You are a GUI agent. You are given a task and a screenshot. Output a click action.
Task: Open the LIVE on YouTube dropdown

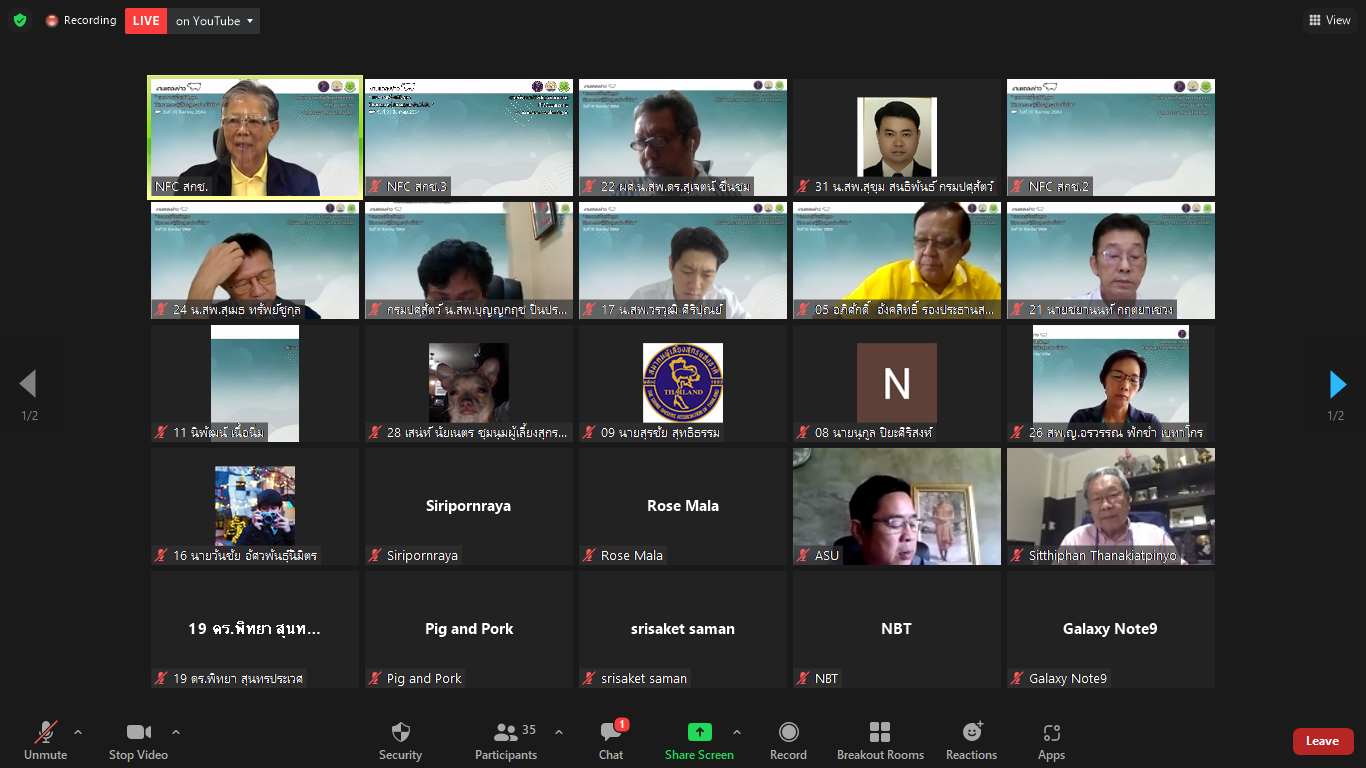[x=192, y=21]
